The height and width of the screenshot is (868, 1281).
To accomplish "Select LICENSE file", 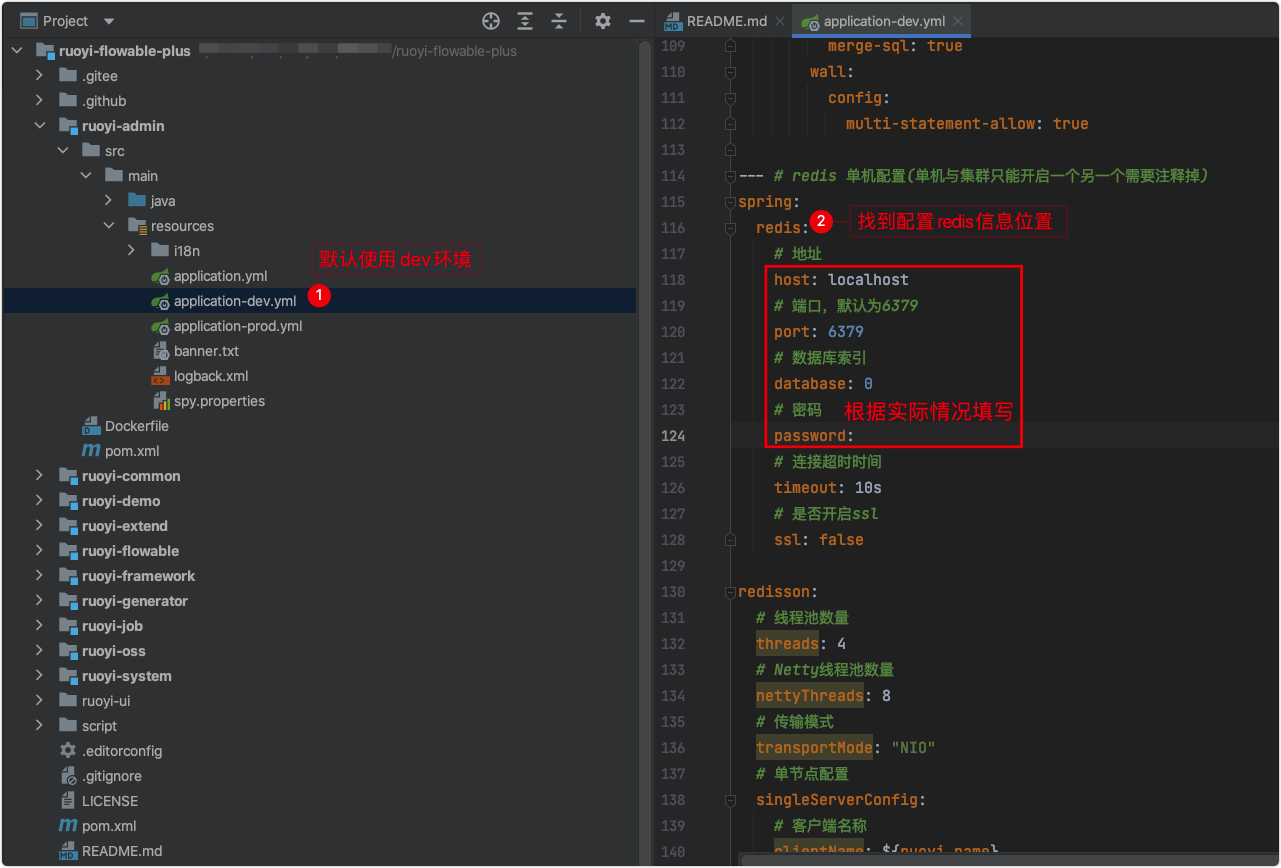I will pyautogui.click(x=110, y=801).
